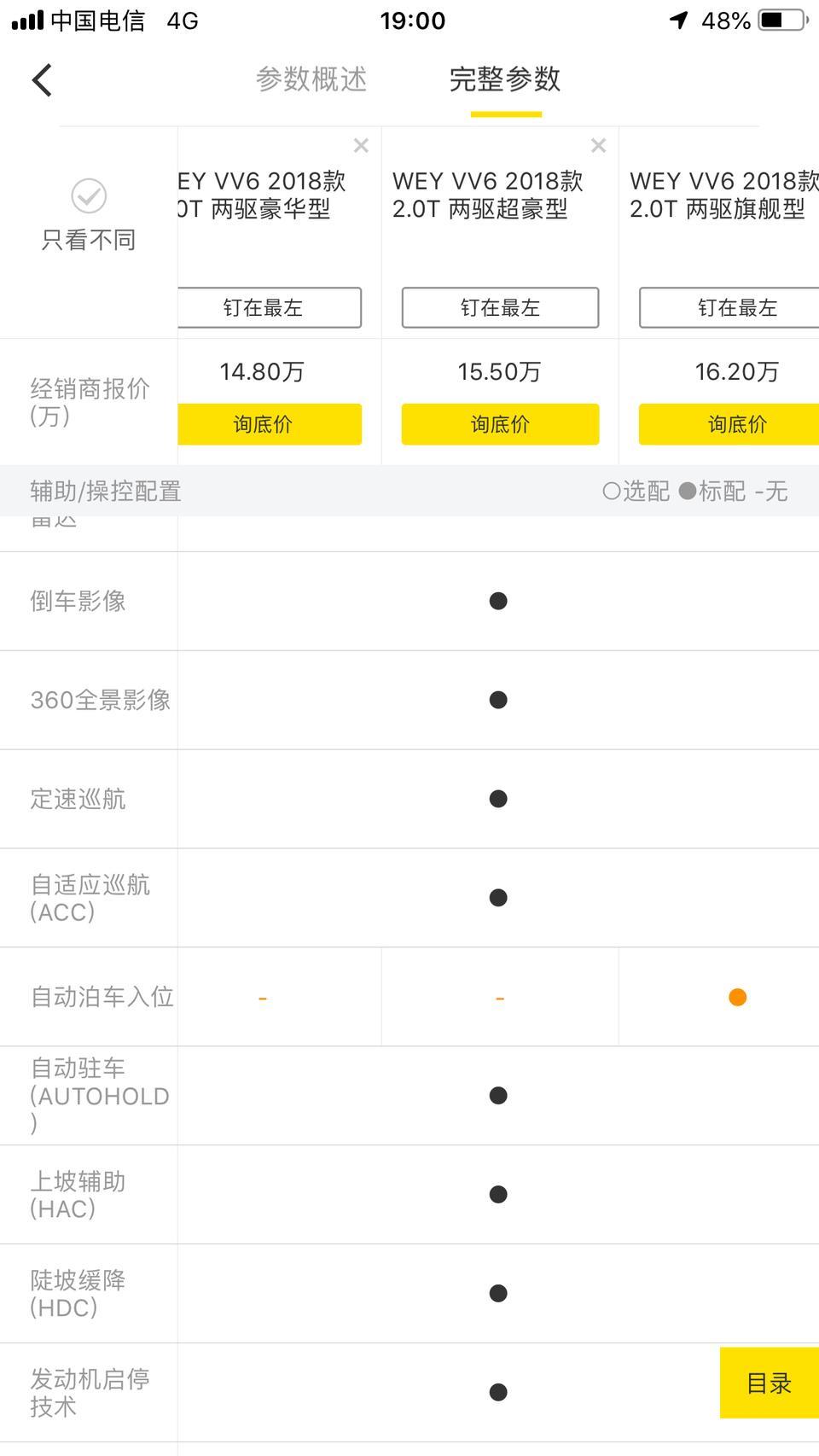
Task: Toggle the 只看不同 checkmark
Action: click(x=89, y=196)
